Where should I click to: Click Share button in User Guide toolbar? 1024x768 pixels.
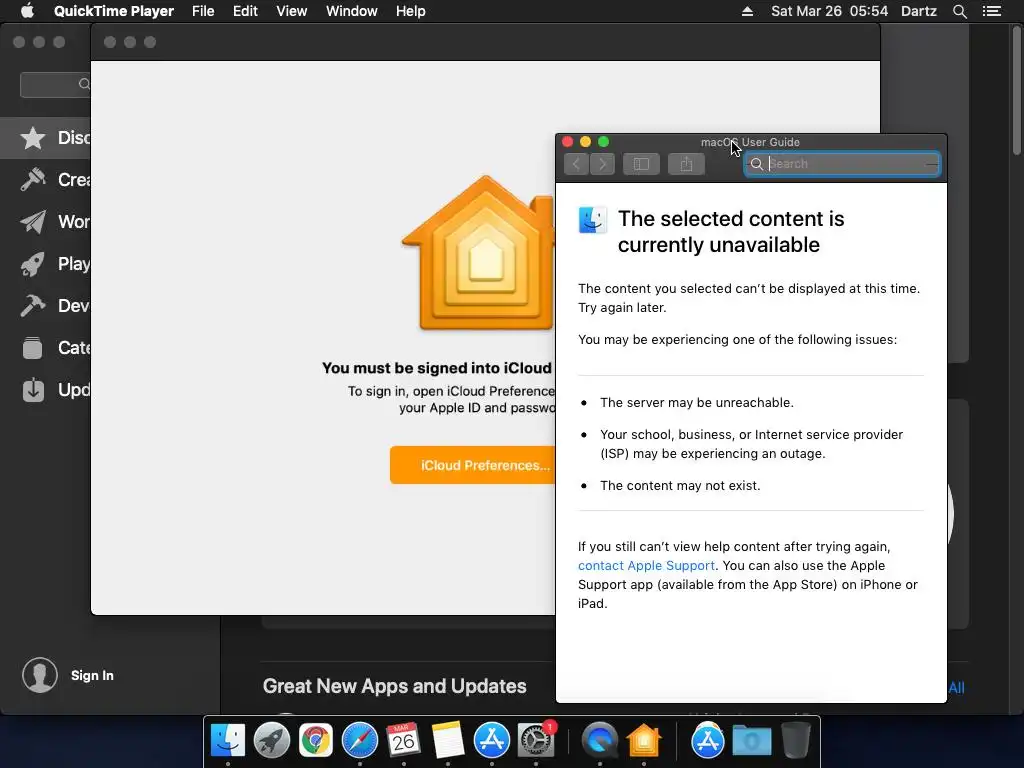(686, 164)
